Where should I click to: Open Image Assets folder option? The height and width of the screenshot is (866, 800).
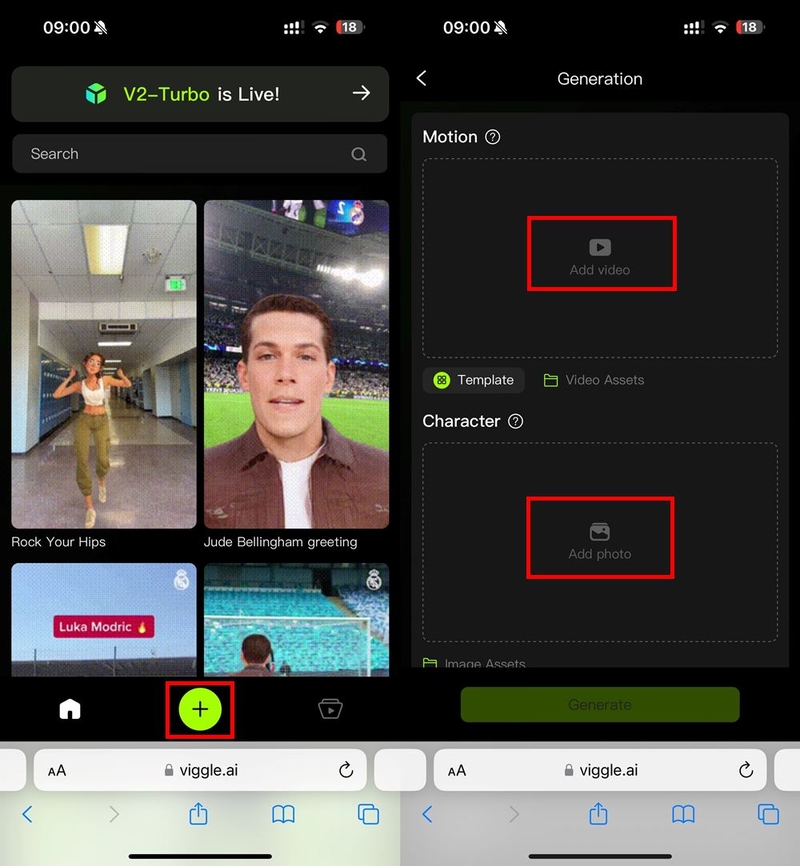474,662
